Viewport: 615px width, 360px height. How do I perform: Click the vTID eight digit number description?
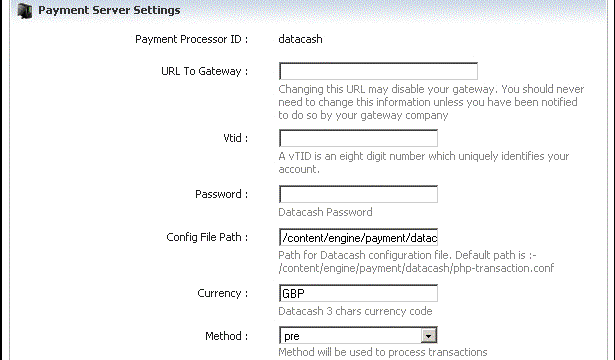pyautogui.click(x=424, y=163)
